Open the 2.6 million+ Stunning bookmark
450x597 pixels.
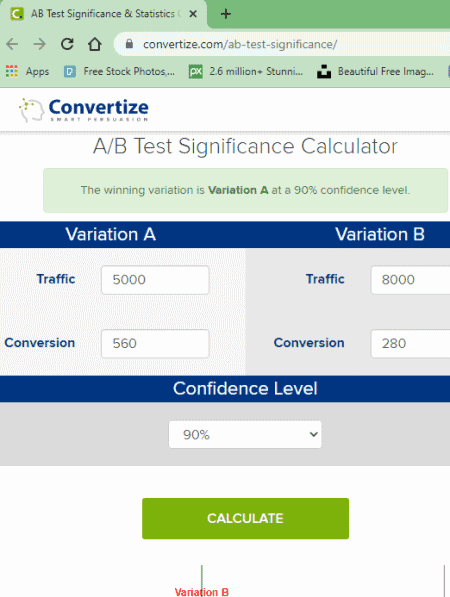click(246, 71)
